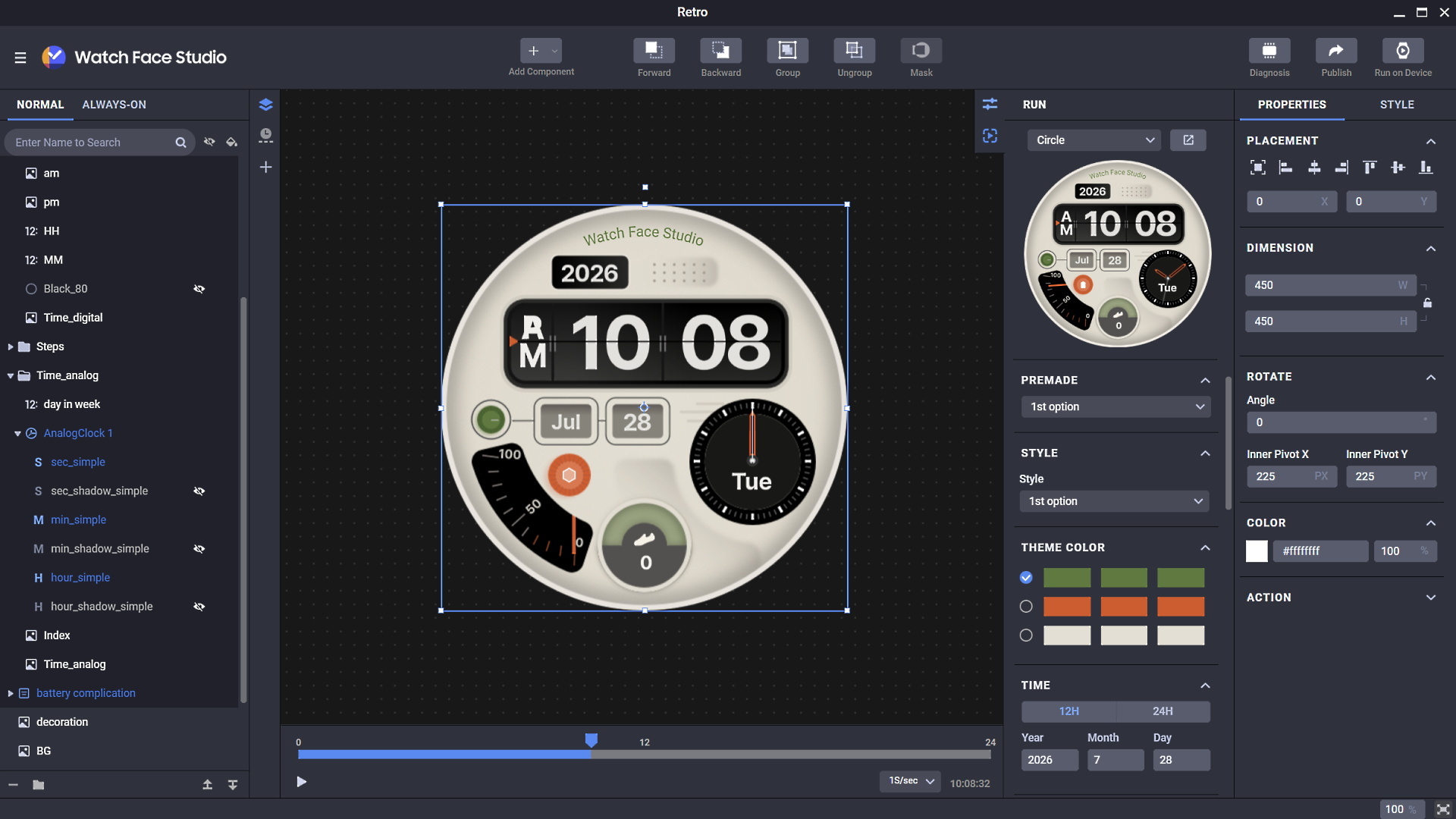Select the orange theme color radio
This screenshot has height=819, width=1456.
[1026, 607]
